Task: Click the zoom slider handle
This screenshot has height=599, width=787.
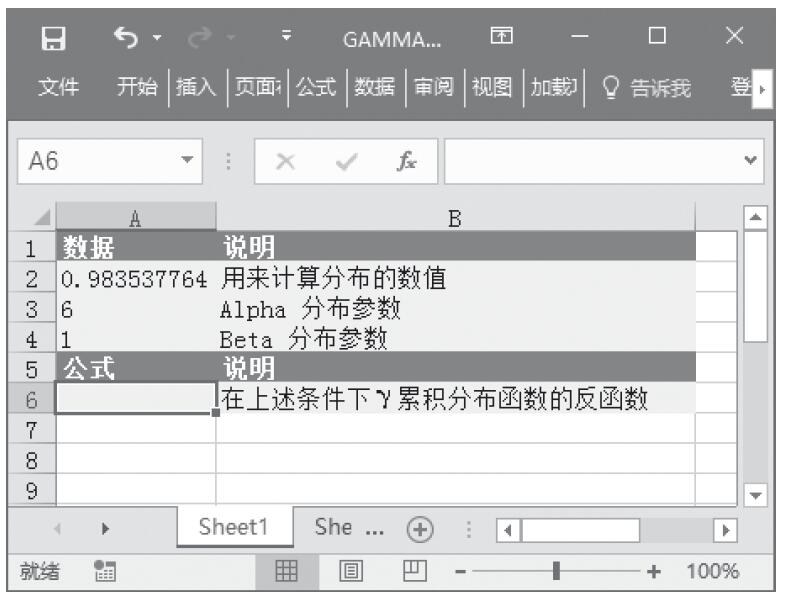Action: pyautogui.click(x=555, y=572)
